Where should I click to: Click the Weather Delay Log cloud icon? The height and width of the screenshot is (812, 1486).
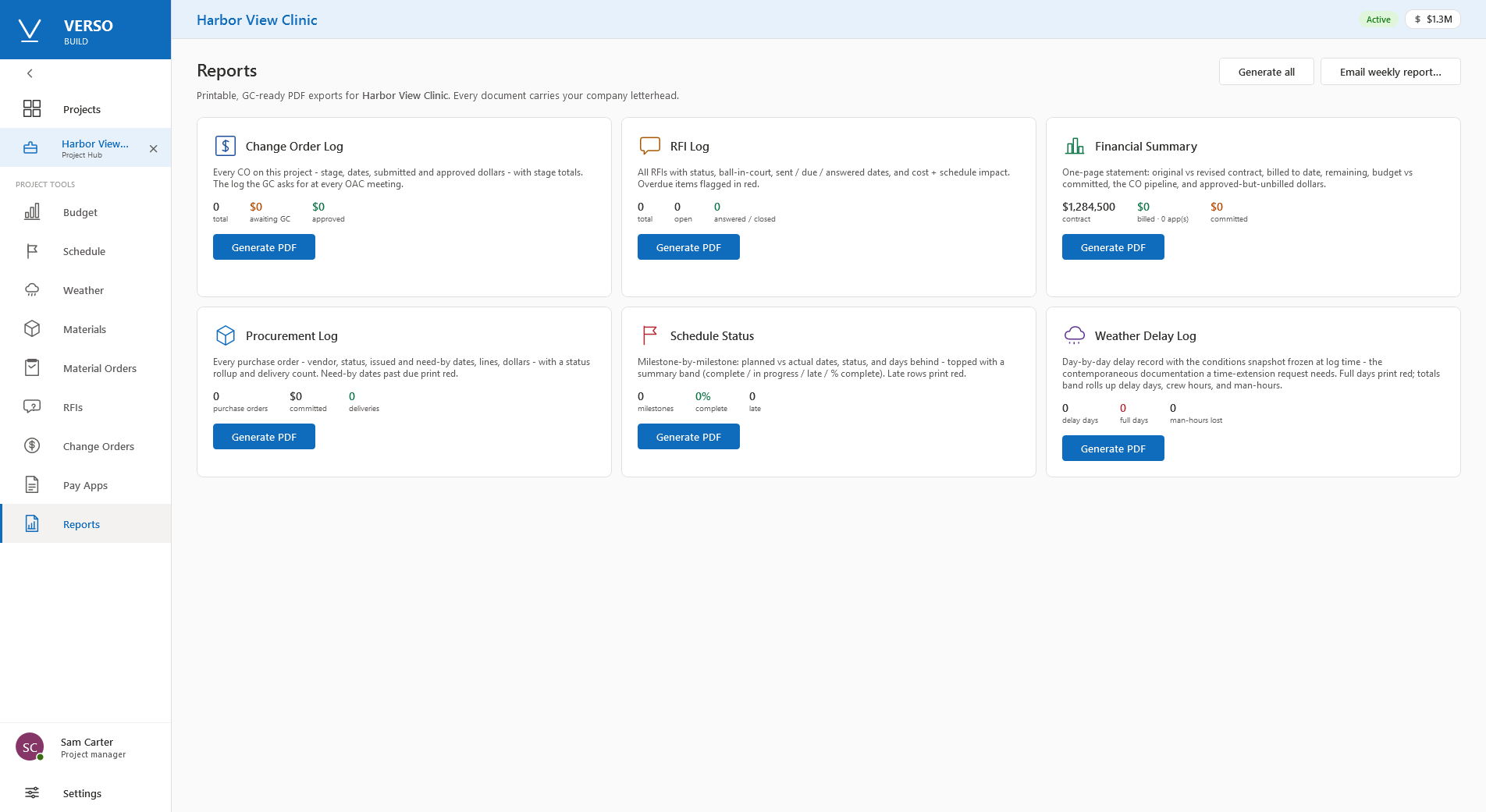1075,335
